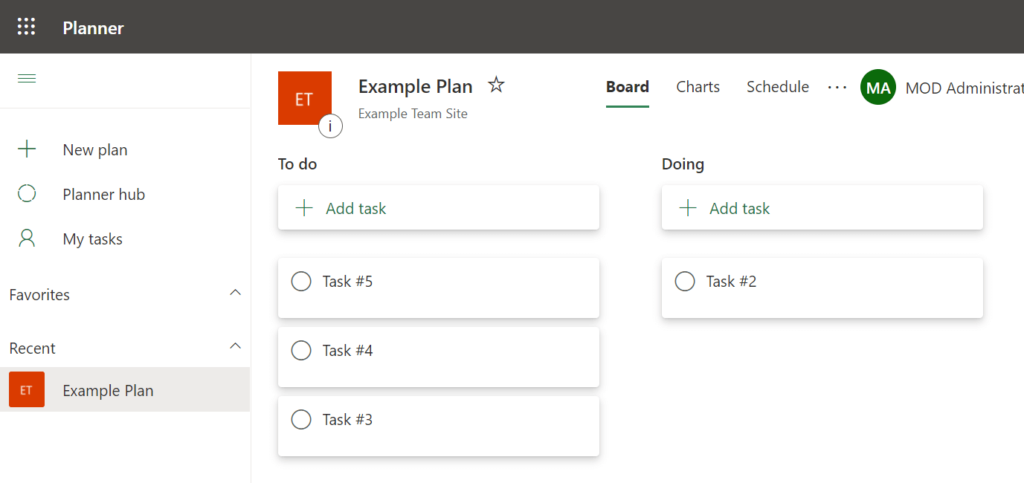Viewport: 1024px width, 483px height.
Task: Click the large ET plan logo
Action: pyautogui.click(x=304, y=98)
